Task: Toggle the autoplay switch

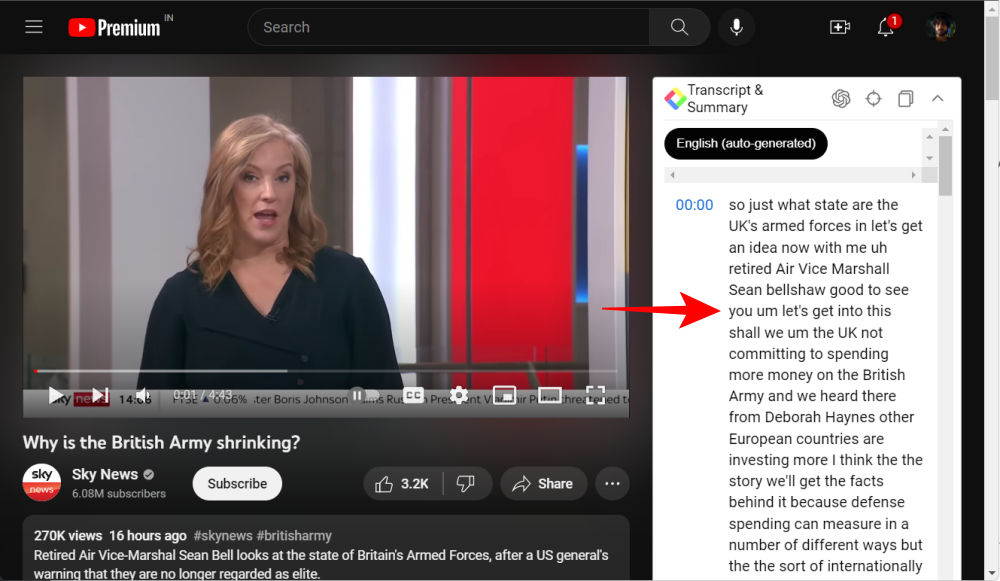Action: tap(364, 395)
